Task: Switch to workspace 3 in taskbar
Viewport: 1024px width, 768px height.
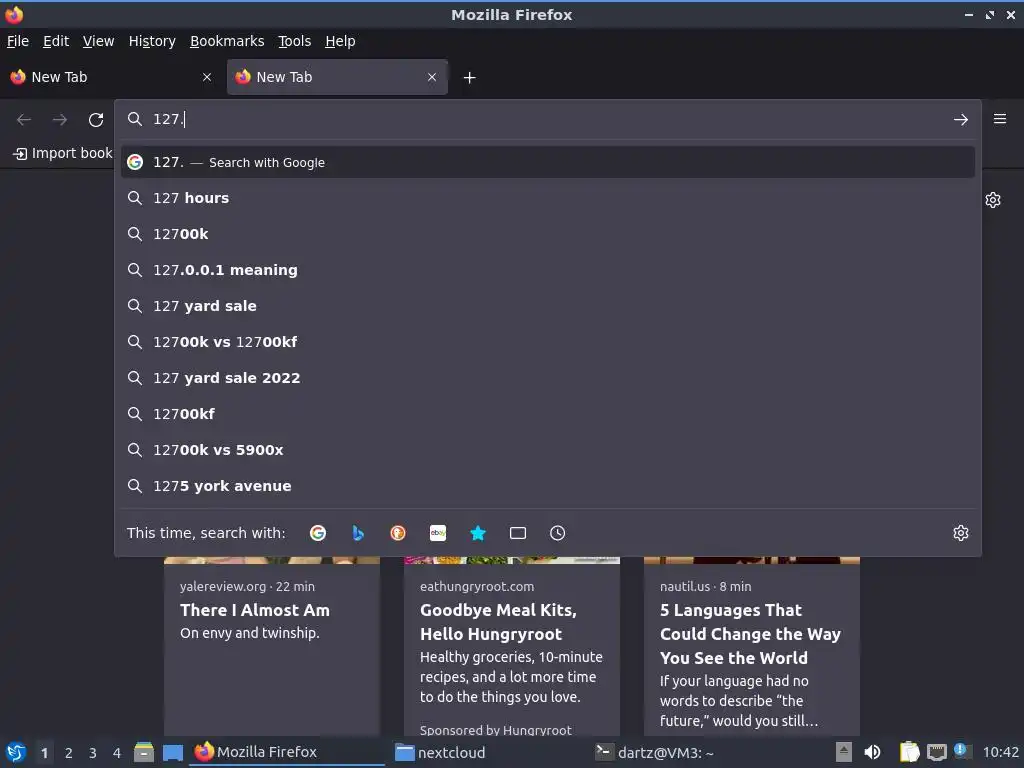Action: pyautogui.click(x=93, y=753)
